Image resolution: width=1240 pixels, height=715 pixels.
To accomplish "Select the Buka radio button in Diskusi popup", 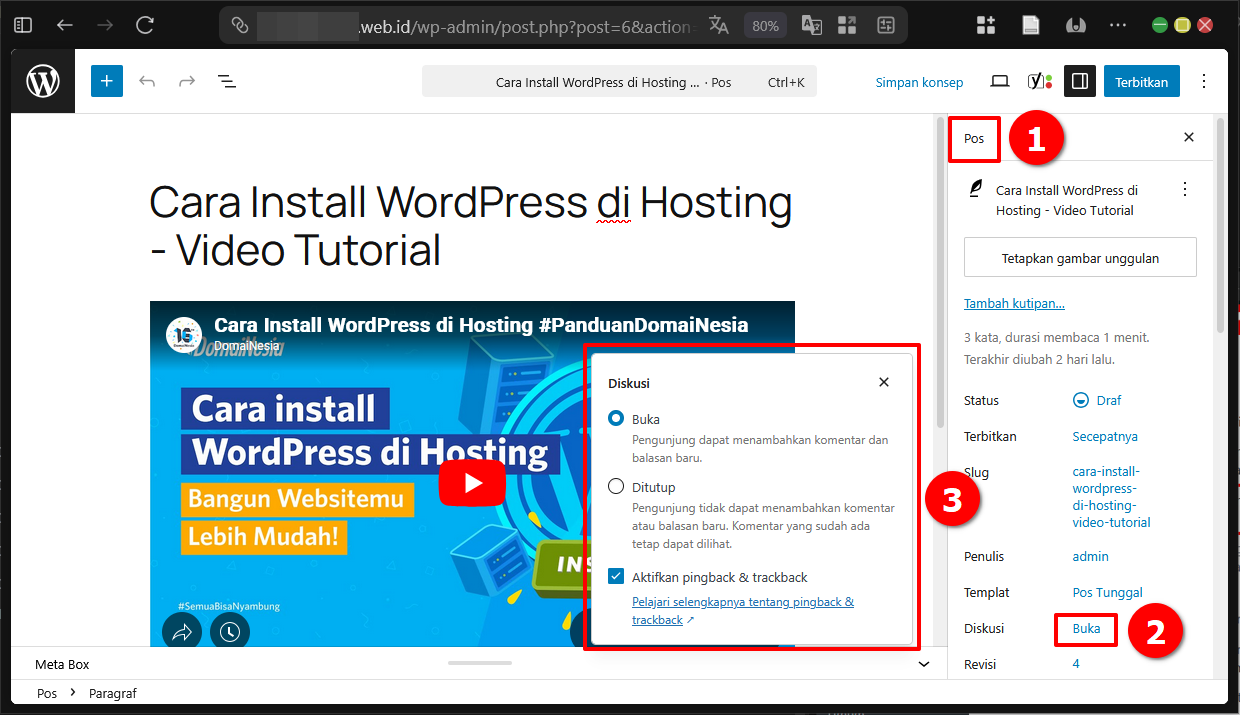I will coord(616,419).
